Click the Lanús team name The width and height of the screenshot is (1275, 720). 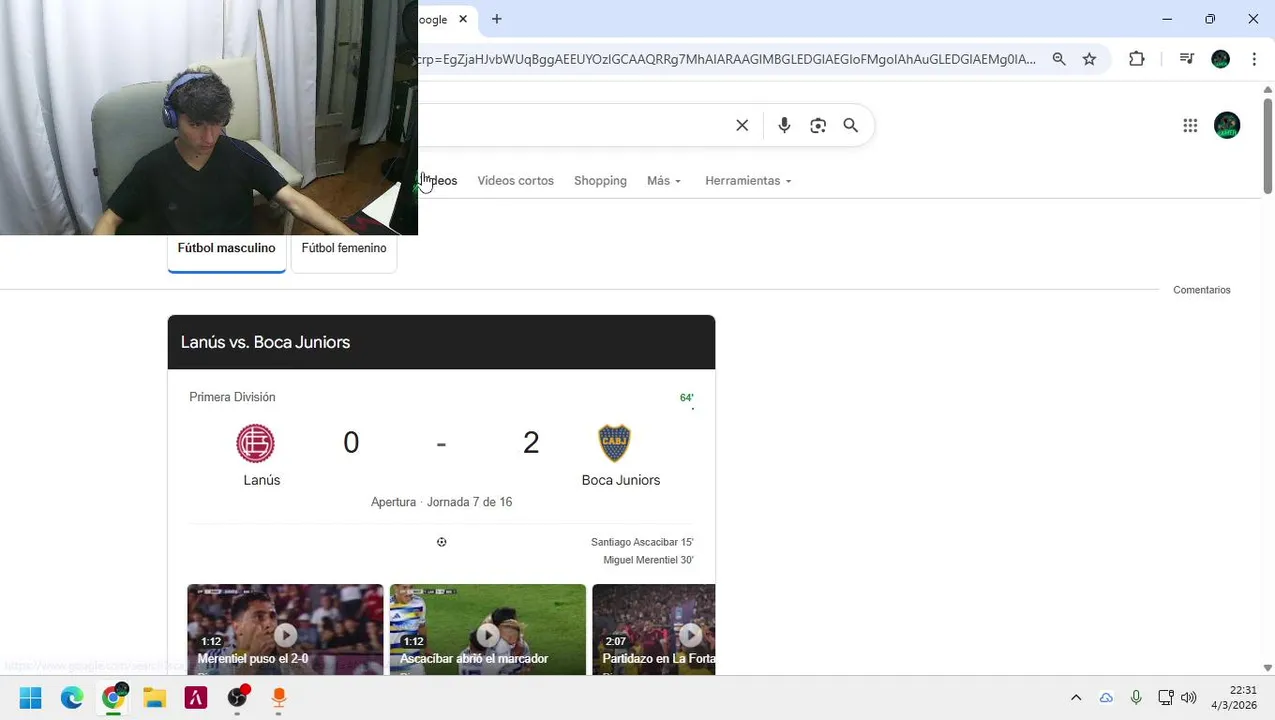pos(262,480)
